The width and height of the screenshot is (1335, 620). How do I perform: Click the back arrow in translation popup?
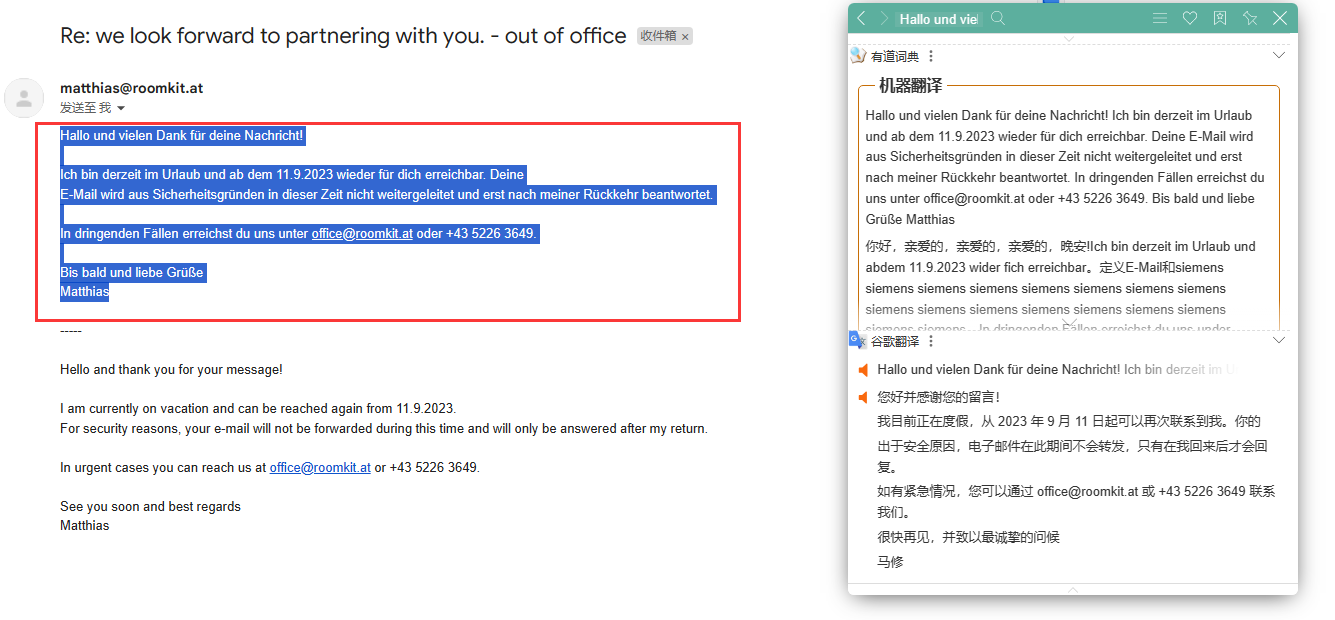pyautogui.click(x=861, y=19)
